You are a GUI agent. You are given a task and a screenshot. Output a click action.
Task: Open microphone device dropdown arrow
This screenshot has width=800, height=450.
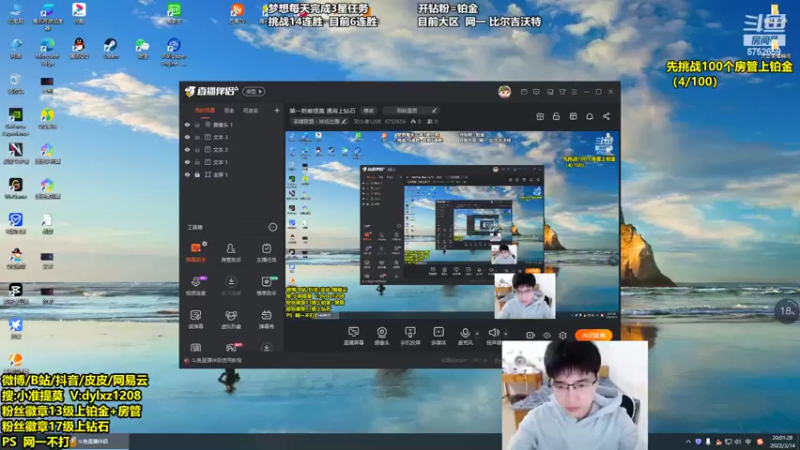(477, 334)
